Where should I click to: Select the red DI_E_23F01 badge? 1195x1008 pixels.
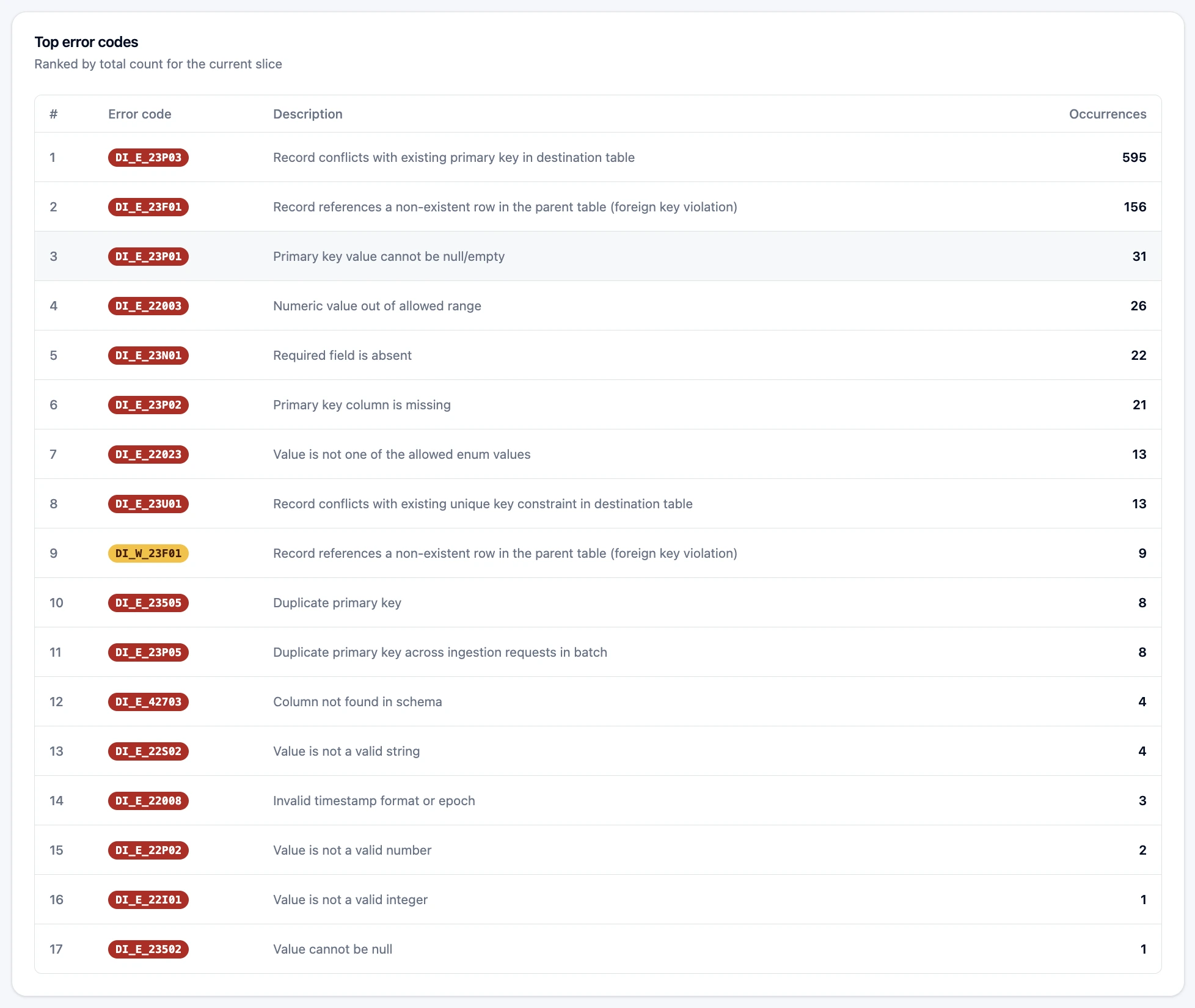148,207
